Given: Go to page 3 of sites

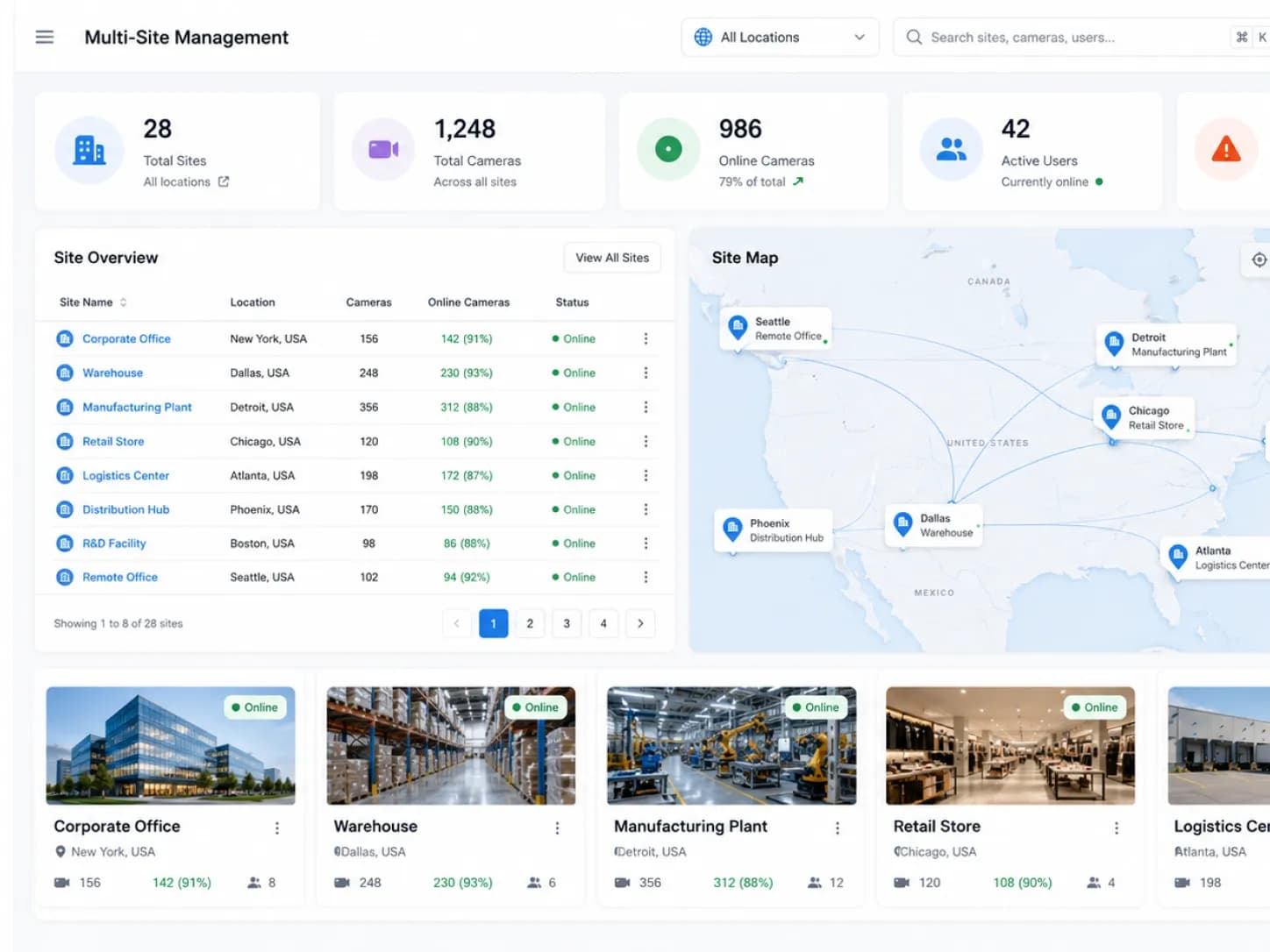Looking at the screenshot, I should (x=567, y=623).
